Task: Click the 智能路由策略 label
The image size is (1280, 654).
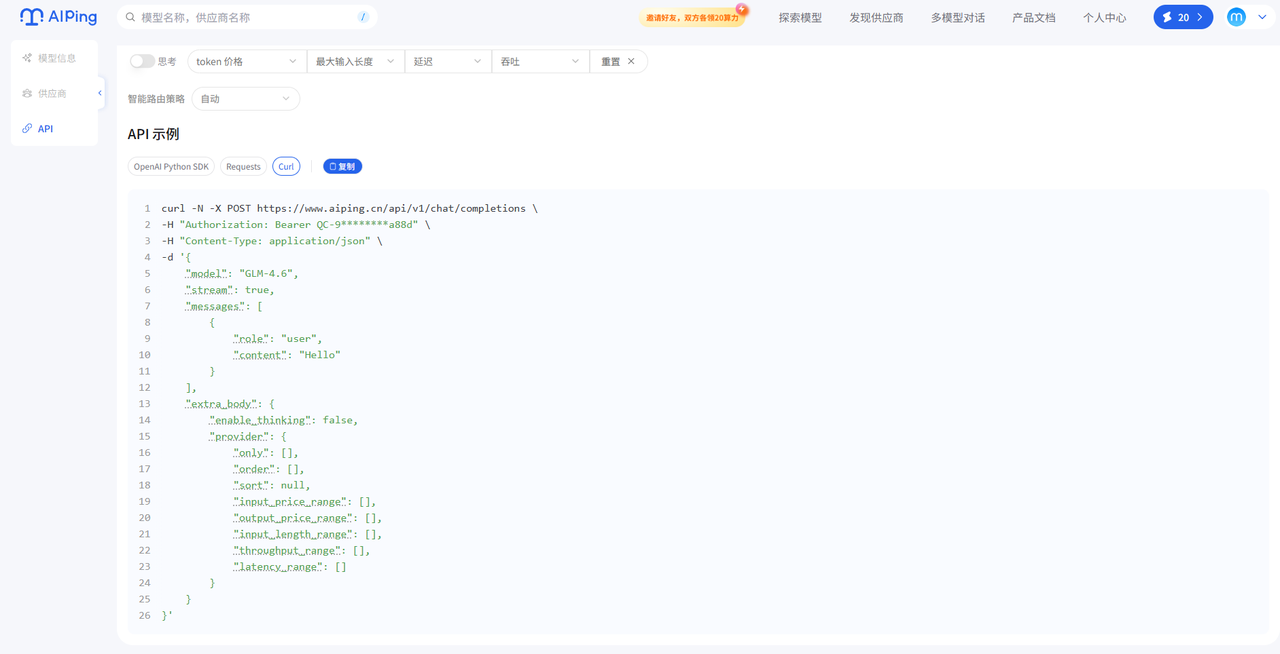Action: point(156,99)
